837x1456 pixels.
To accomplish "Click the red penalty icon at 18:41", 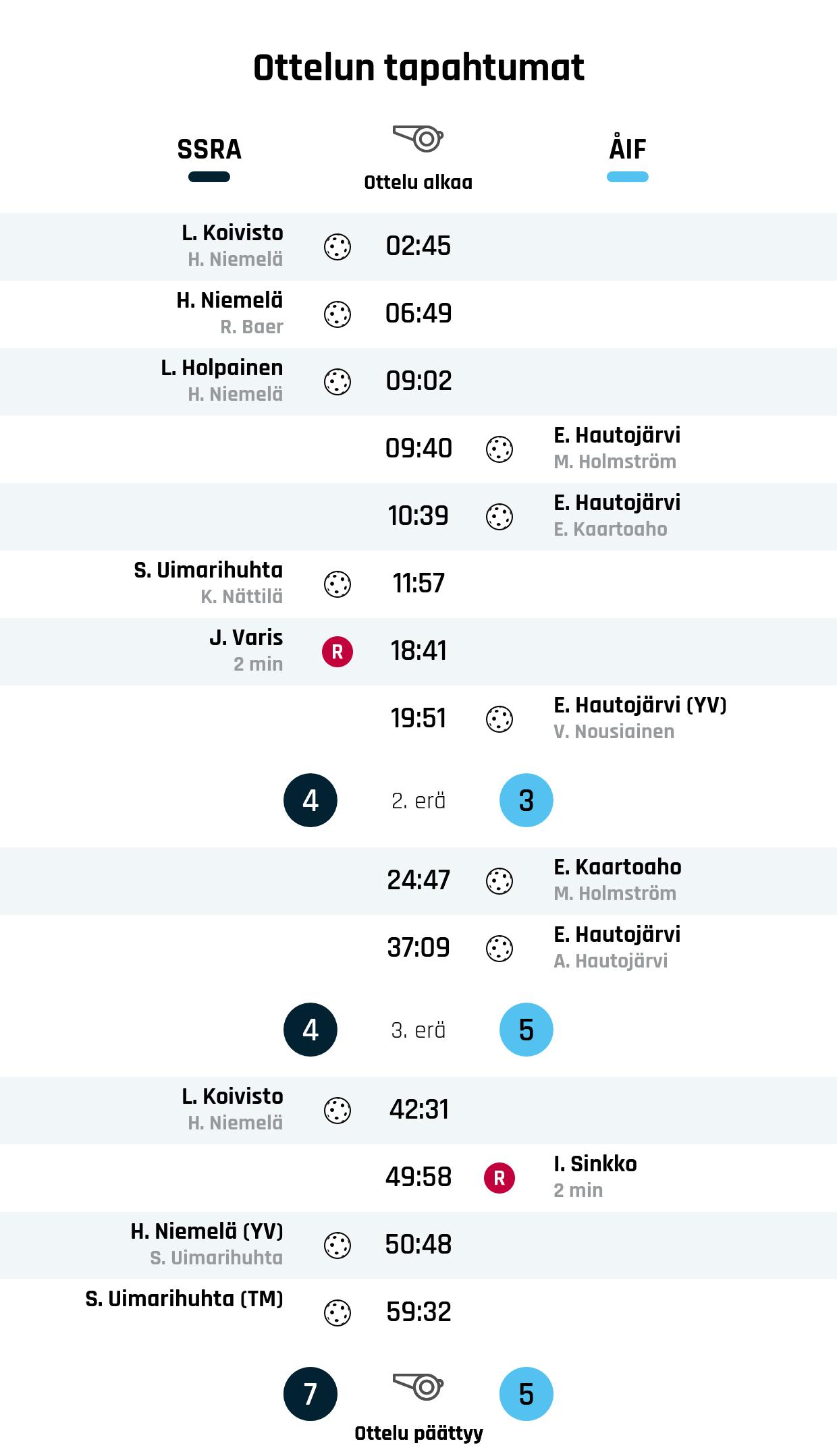I will (x=337, y=652).
